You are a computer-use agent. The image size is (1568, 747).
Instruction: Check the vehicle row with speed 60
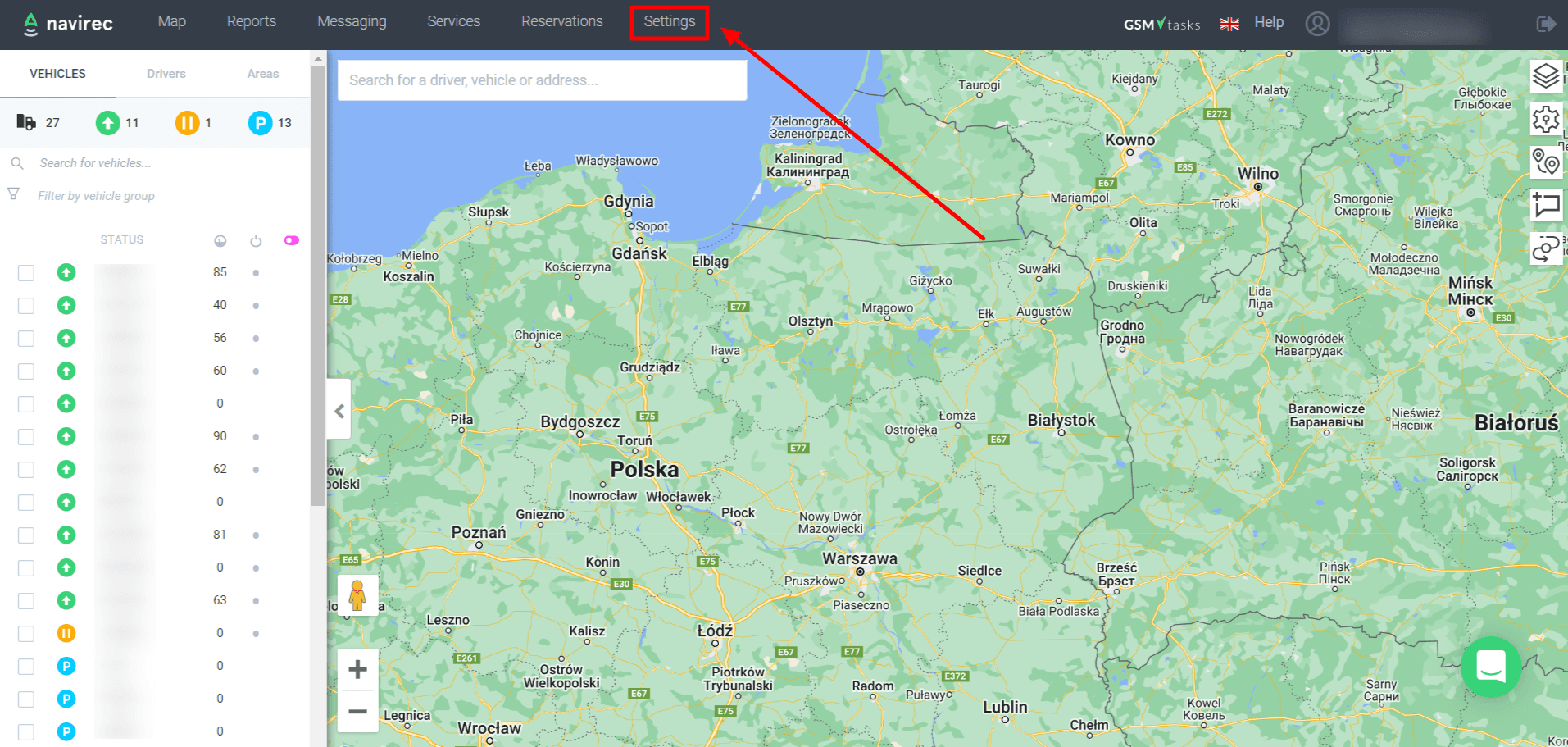[x=26, y=371]
